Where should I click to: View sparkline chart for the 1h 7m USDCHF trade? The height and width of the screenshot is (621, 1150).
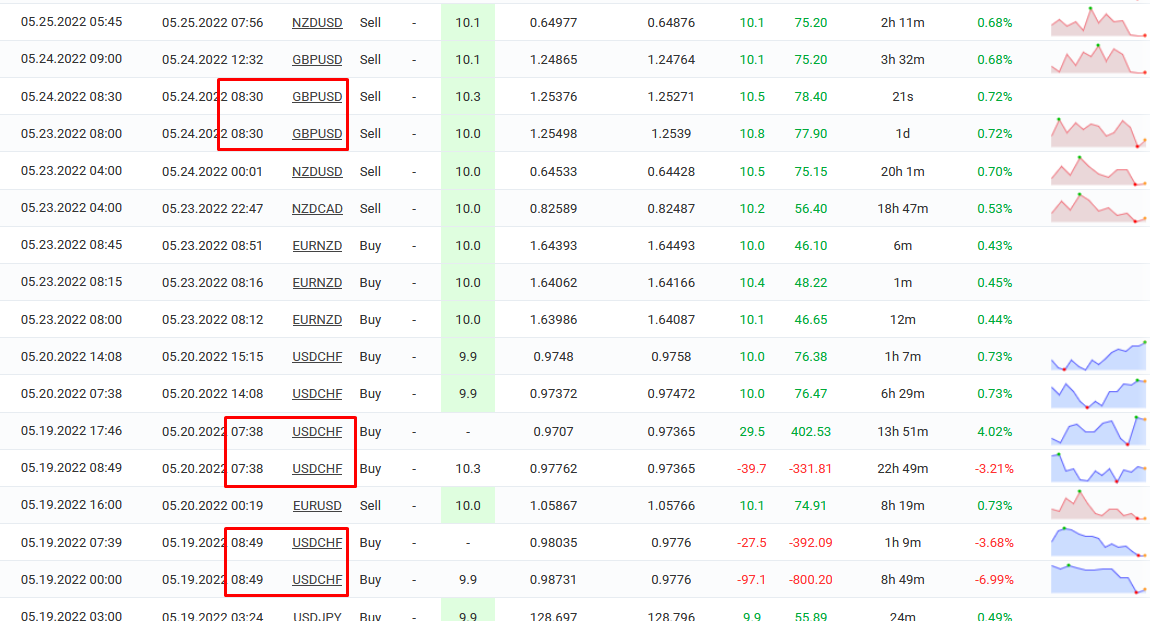click(x=1098, y=356)
